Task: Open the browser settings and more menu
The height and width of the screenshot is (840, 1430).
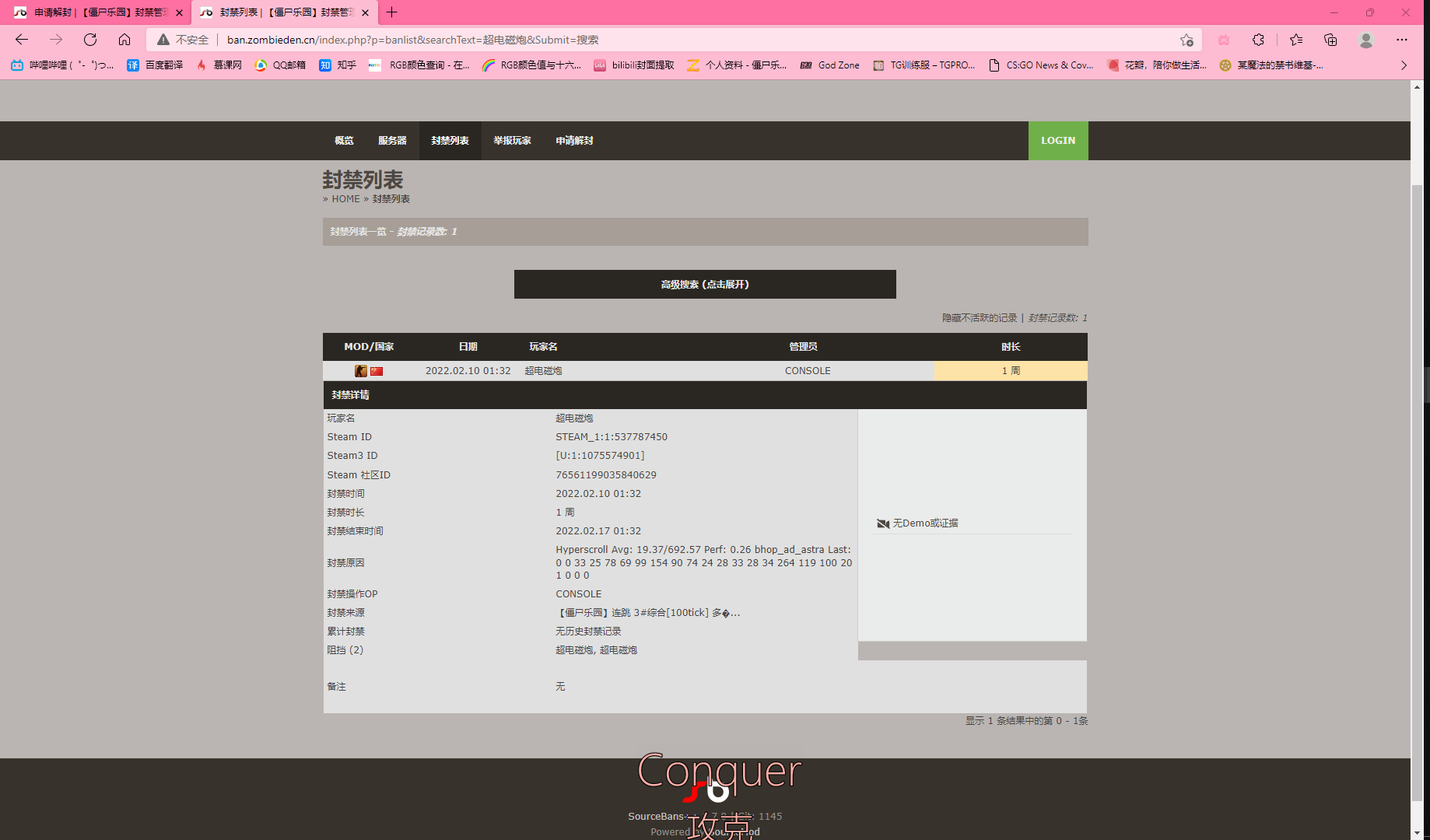Action: (1402, 40)
